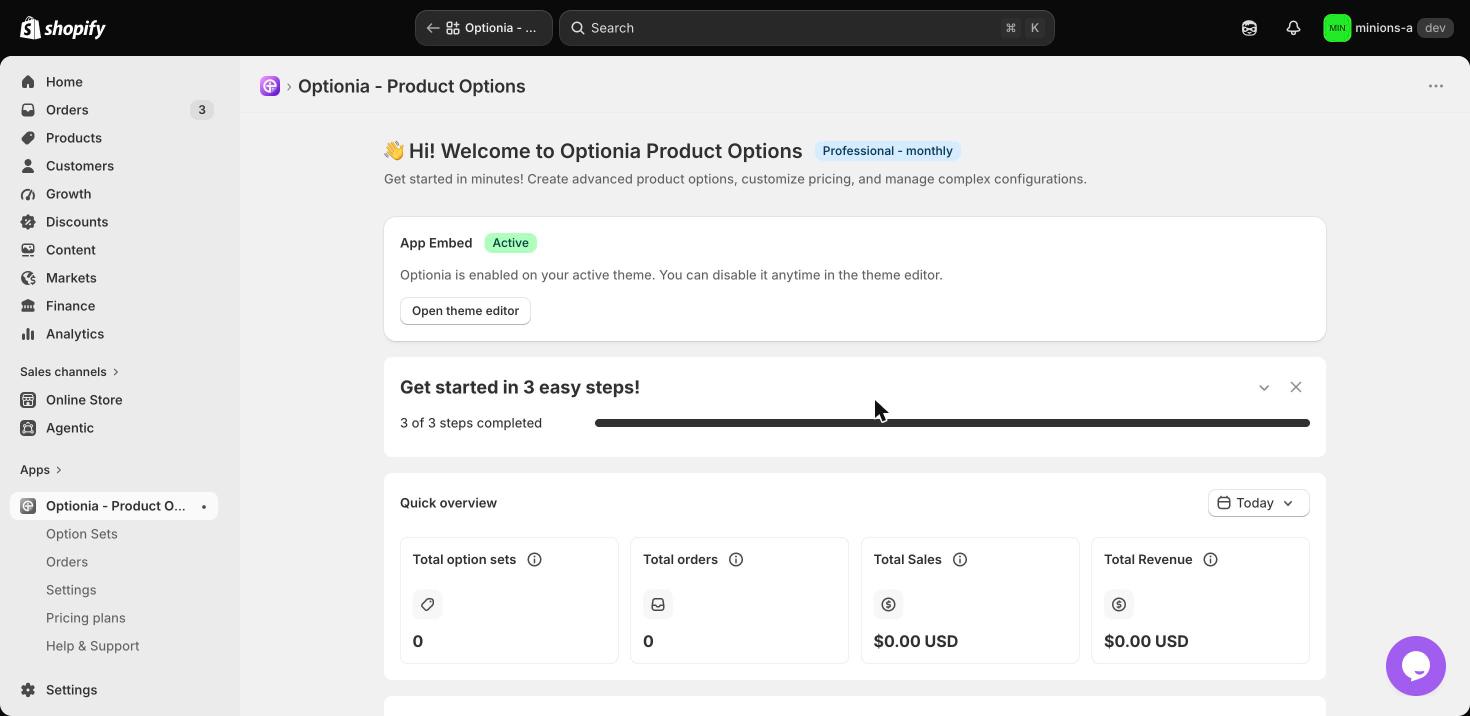The width and height of the screenshot is (1470, 716).
Task: Click the Orders icon in main sidebar
Action: (x=28, y=110)
